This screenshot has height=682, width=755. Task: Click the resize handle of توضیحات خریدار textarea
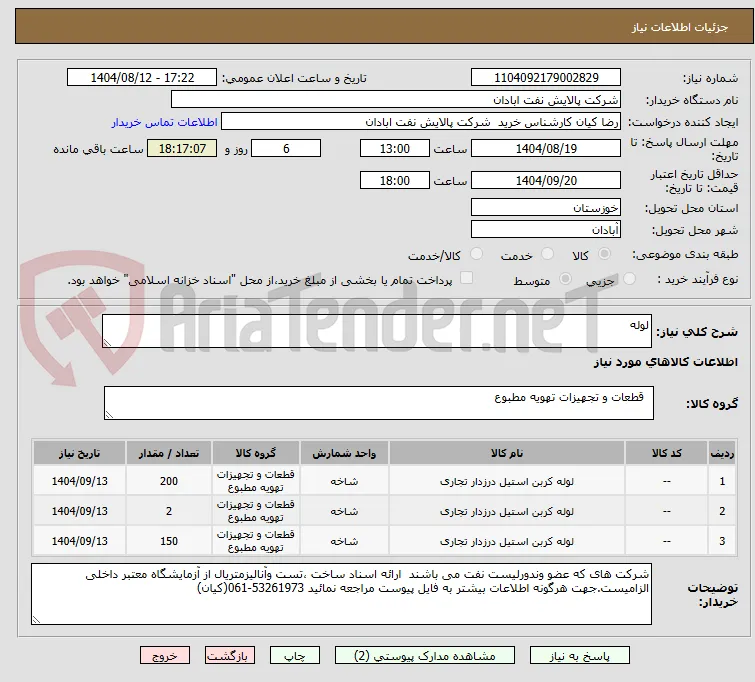(36, 620)
